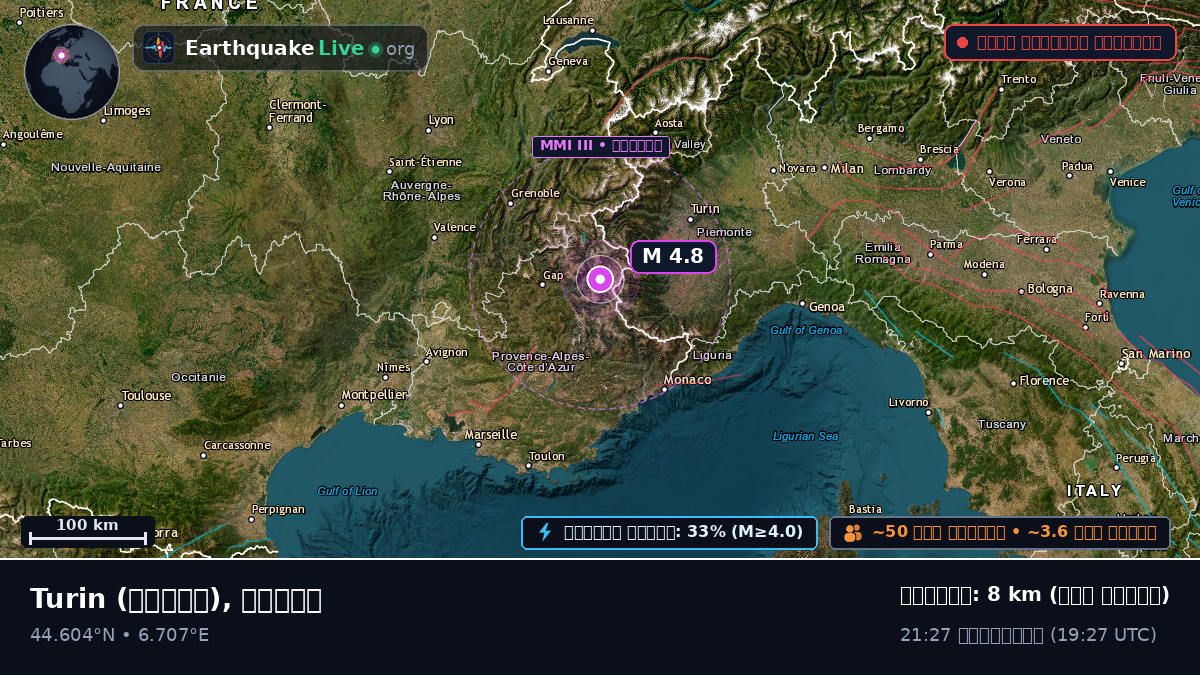The width and height of the screenshot is (1200, 675).
Task: Open the globe minimap thumbnail
Action: 72,72
